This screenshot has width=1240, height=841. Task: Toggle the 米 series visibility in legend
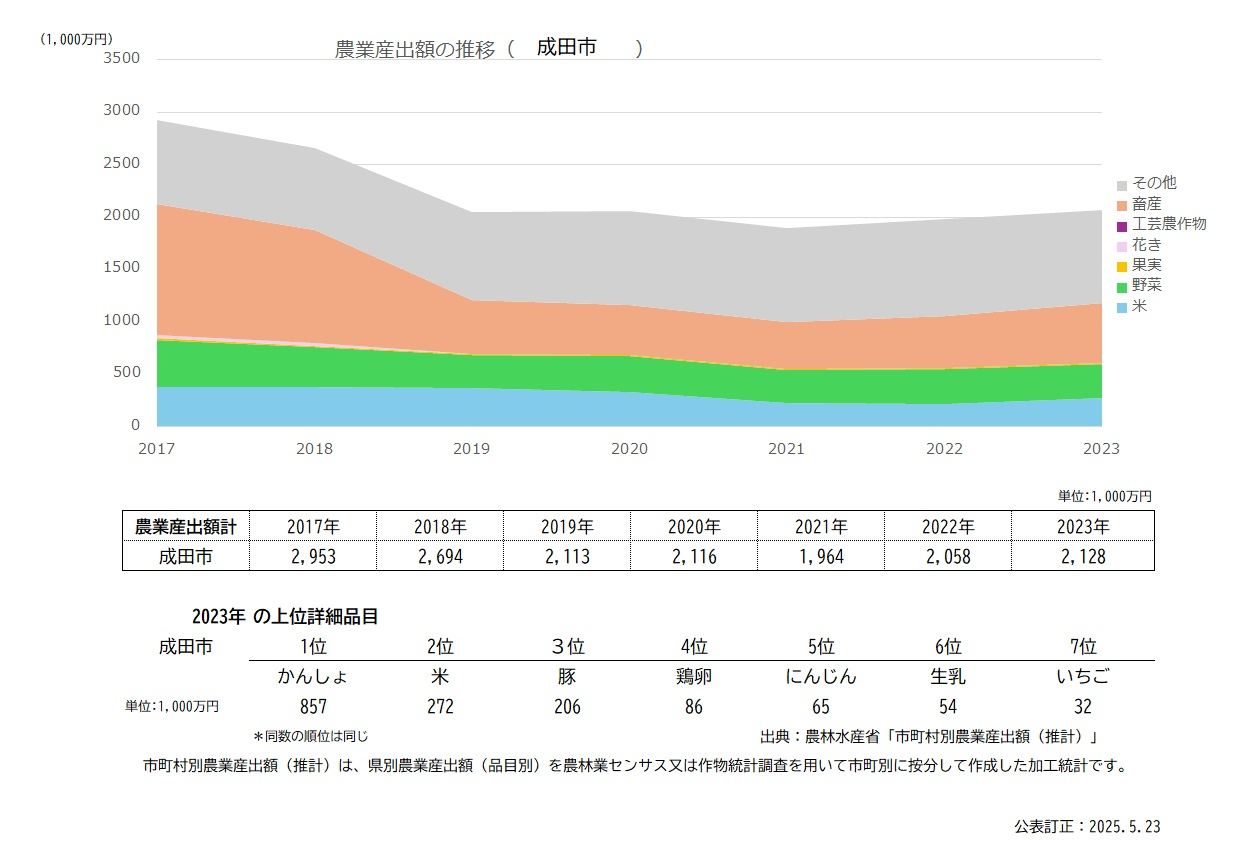1144,307
